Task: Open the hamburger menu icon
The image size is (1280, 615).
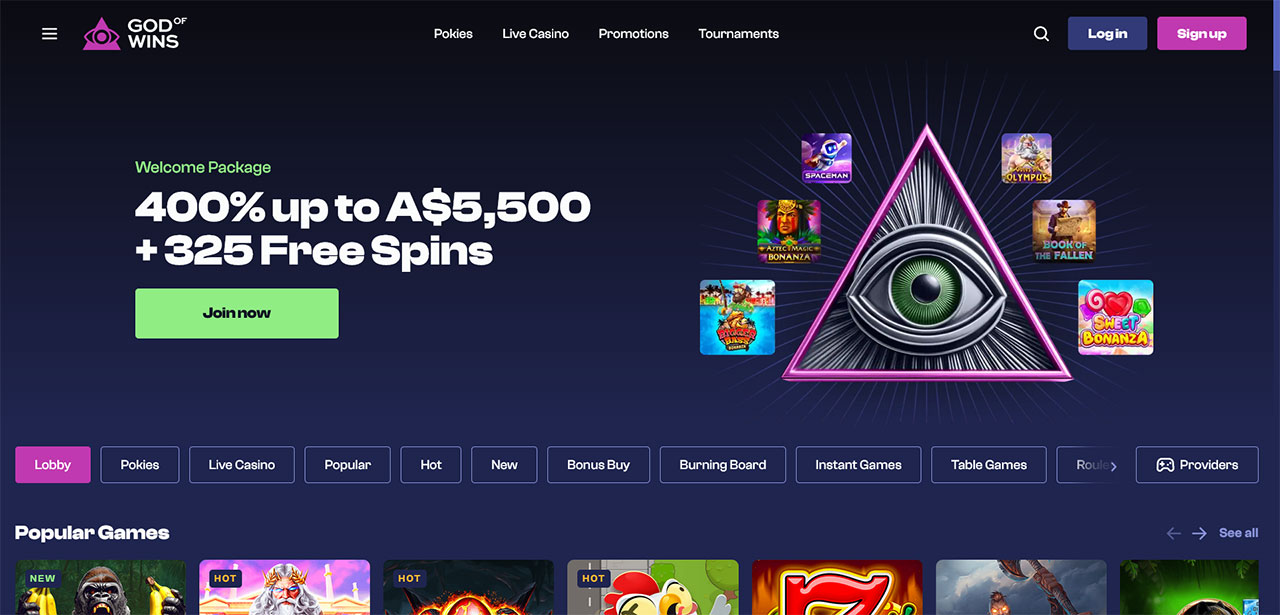Action: click(x=49, y=34)
